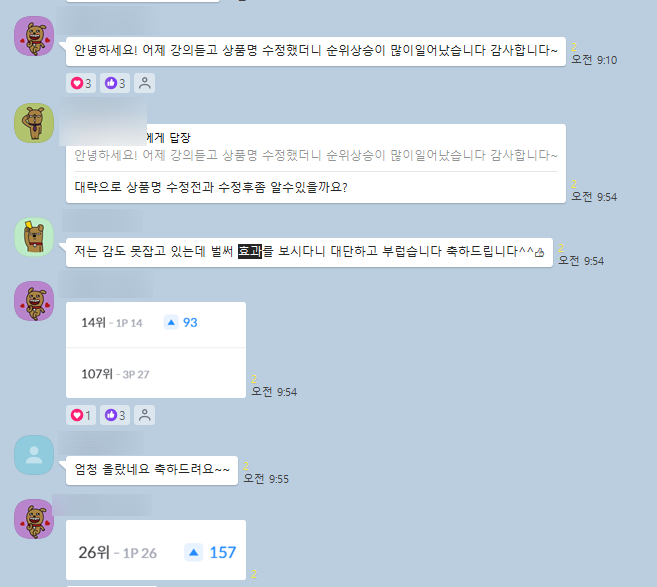657x587 pixels.
Task: Click thumbs-up reaction under ranking image message
Action: (x=115, y=415)
